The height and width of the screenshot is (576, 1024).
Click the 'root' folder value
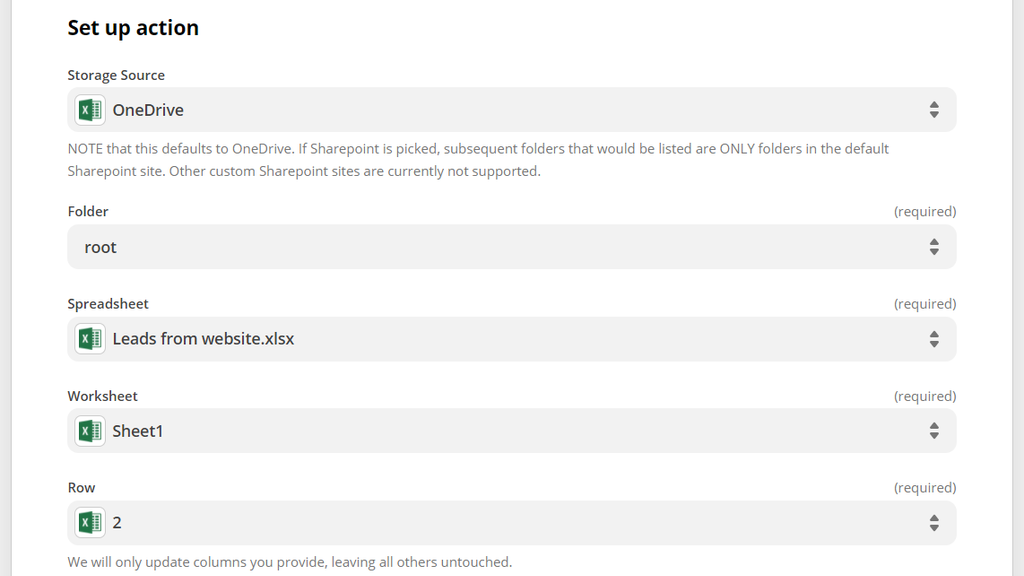tap(101, 247)
